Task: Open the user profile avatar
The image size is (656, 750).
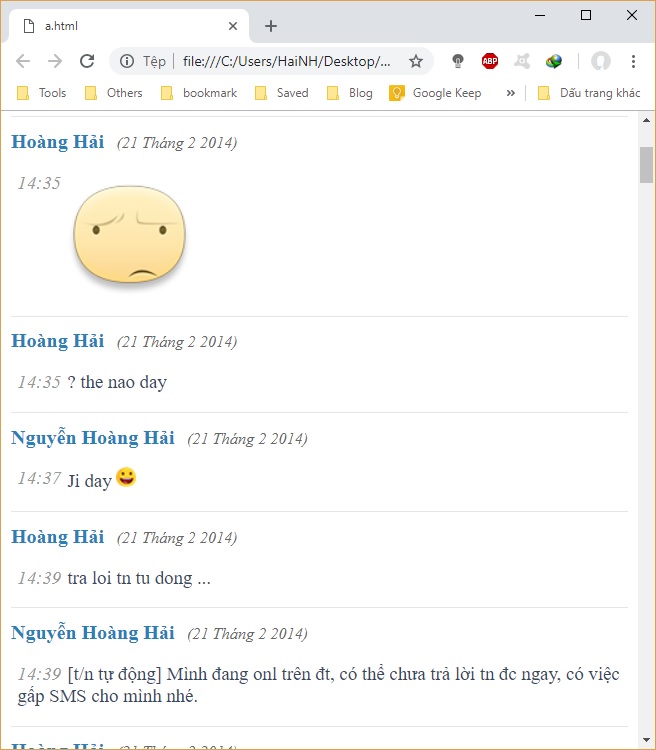Action: coord(600,61)
